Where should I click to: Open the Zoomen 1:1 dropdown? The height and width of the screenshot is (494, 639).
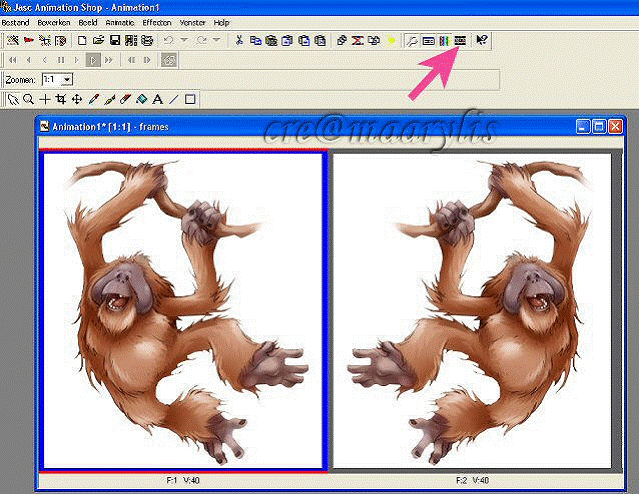(x=67, y=79)
